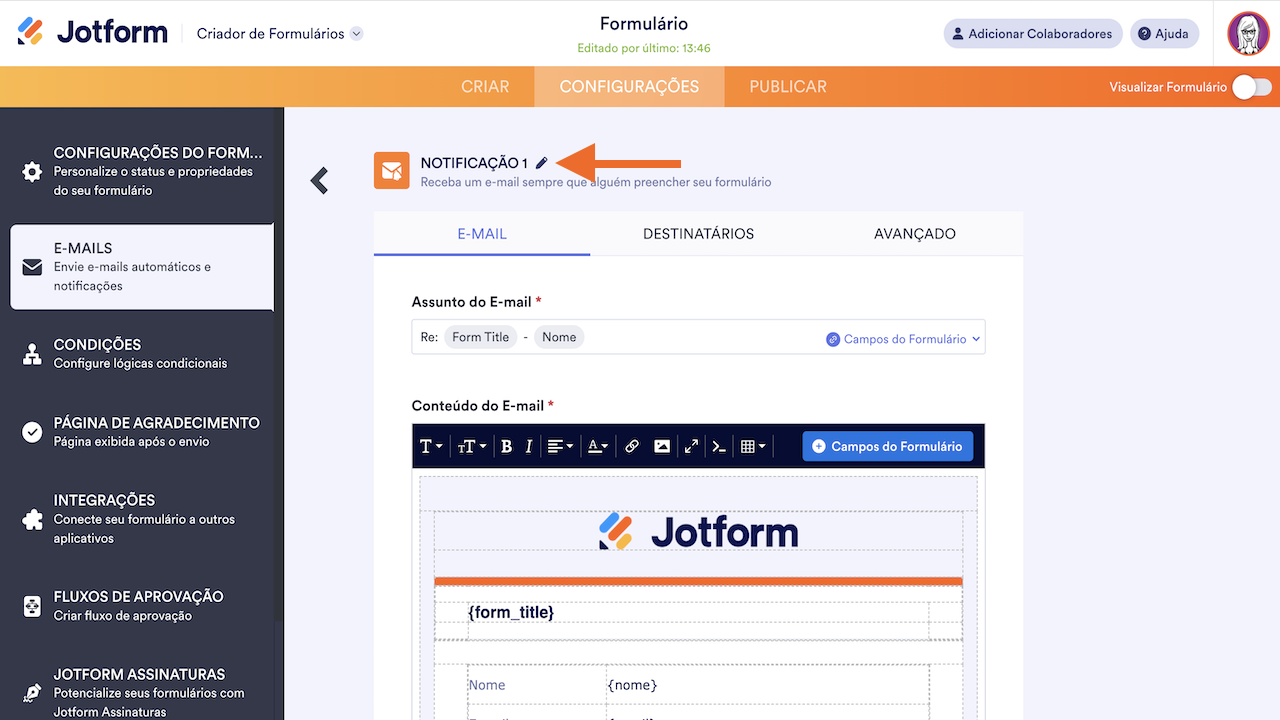Click the pencil icon to rename Notificação 1
Screen dimensions: 1280x720
541,163
